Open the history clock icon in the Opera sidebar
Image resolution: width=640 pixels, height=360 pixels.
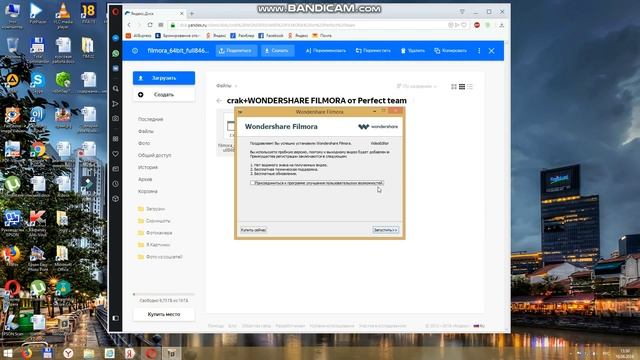tap(116, 184)
